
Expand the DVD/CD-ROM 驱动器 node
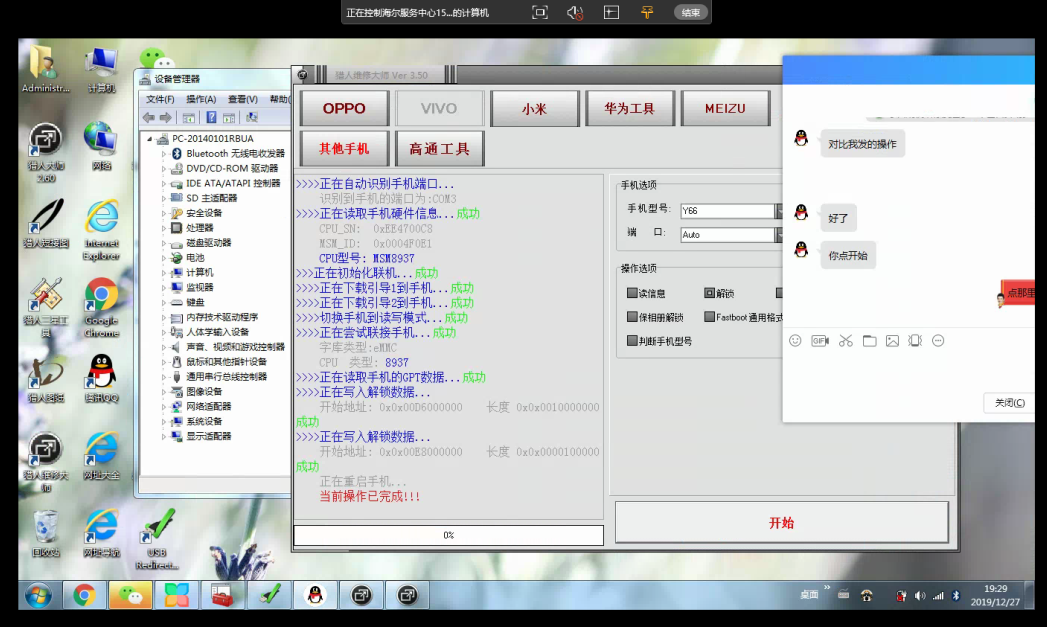pos(164,168)
